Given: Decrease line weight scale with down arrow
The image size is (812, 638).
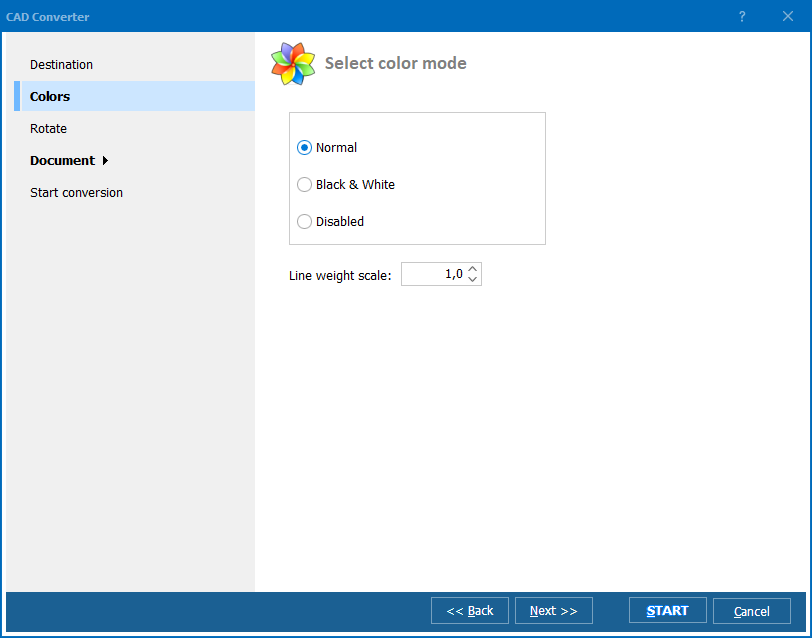Looking at the screenshot, I should coord(473,280).
